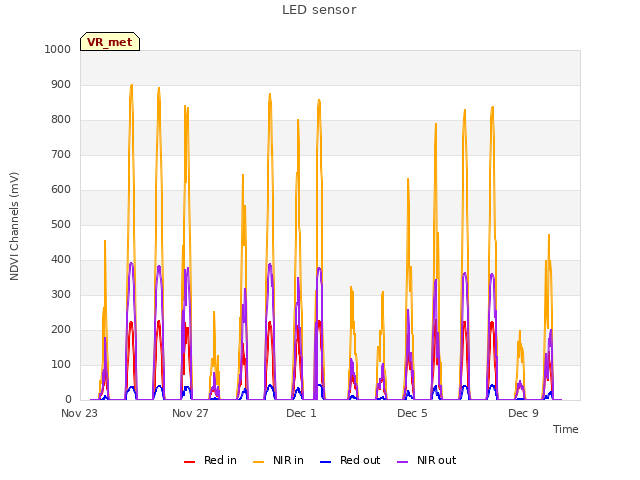Click the 500 y-axis label
The width and height of the screenshot is (640, 480).
pyautogui.click(x=61, y=224)
